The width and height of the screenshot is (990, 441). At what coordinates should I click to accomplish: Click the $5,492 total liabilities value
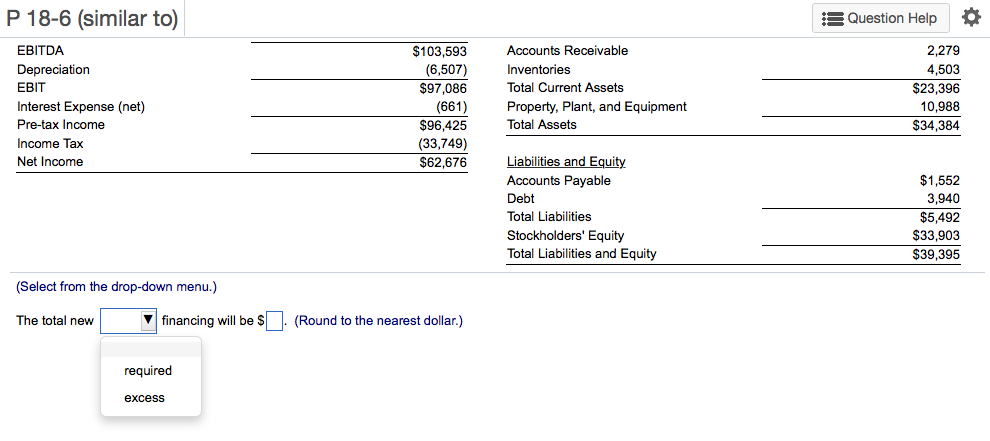coord(939,218)
